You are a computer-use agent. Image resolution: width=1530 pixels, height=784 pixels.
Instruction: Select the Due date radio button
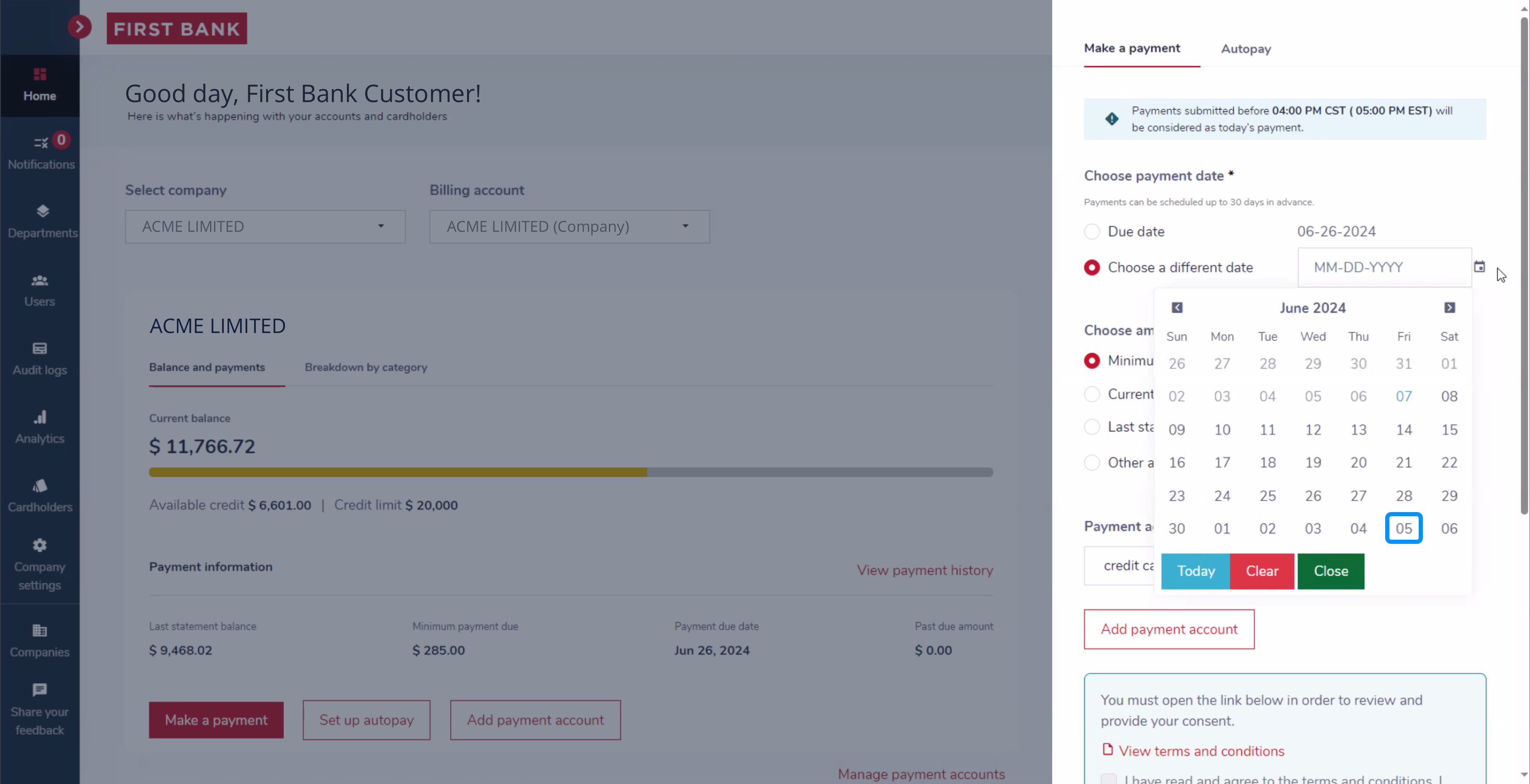pyautogui.click(x=1092, y=232)
